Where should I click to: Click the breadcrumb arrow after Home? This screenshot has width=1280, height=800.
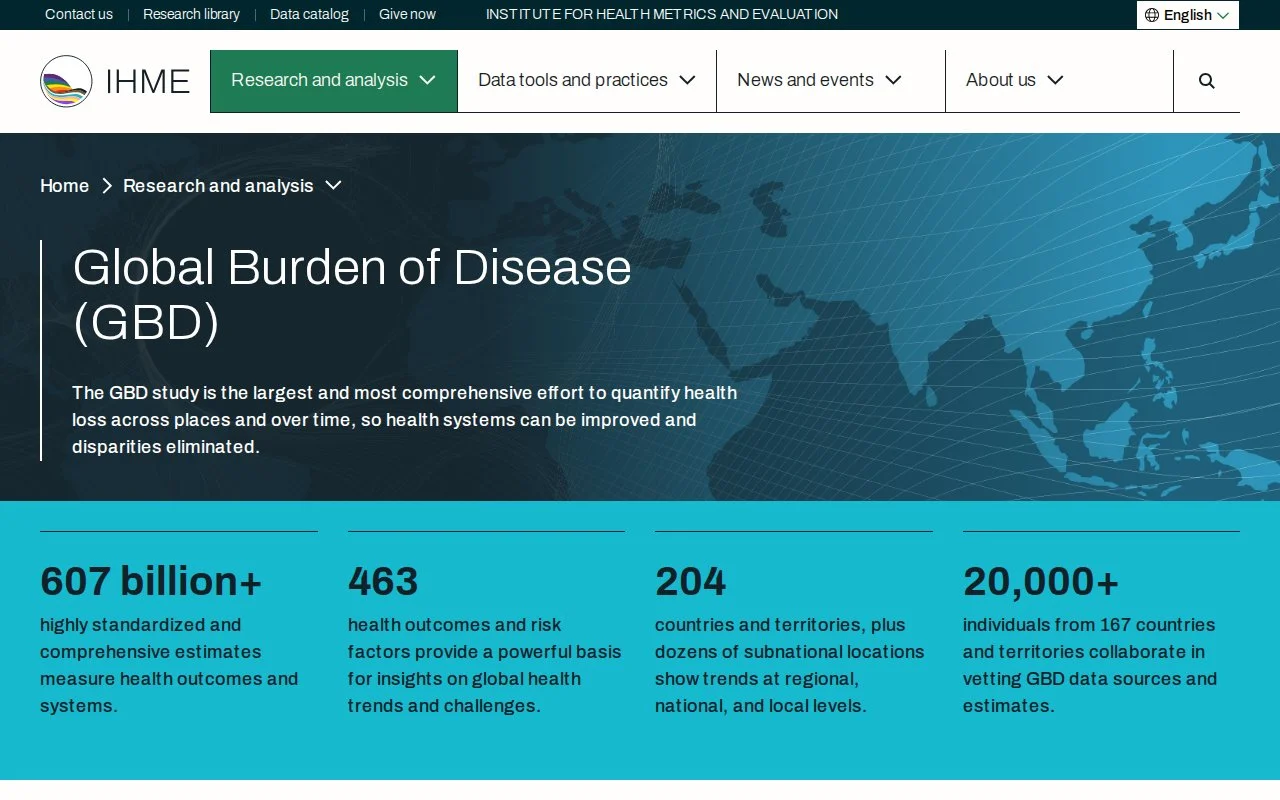click(x=107, y=186)
